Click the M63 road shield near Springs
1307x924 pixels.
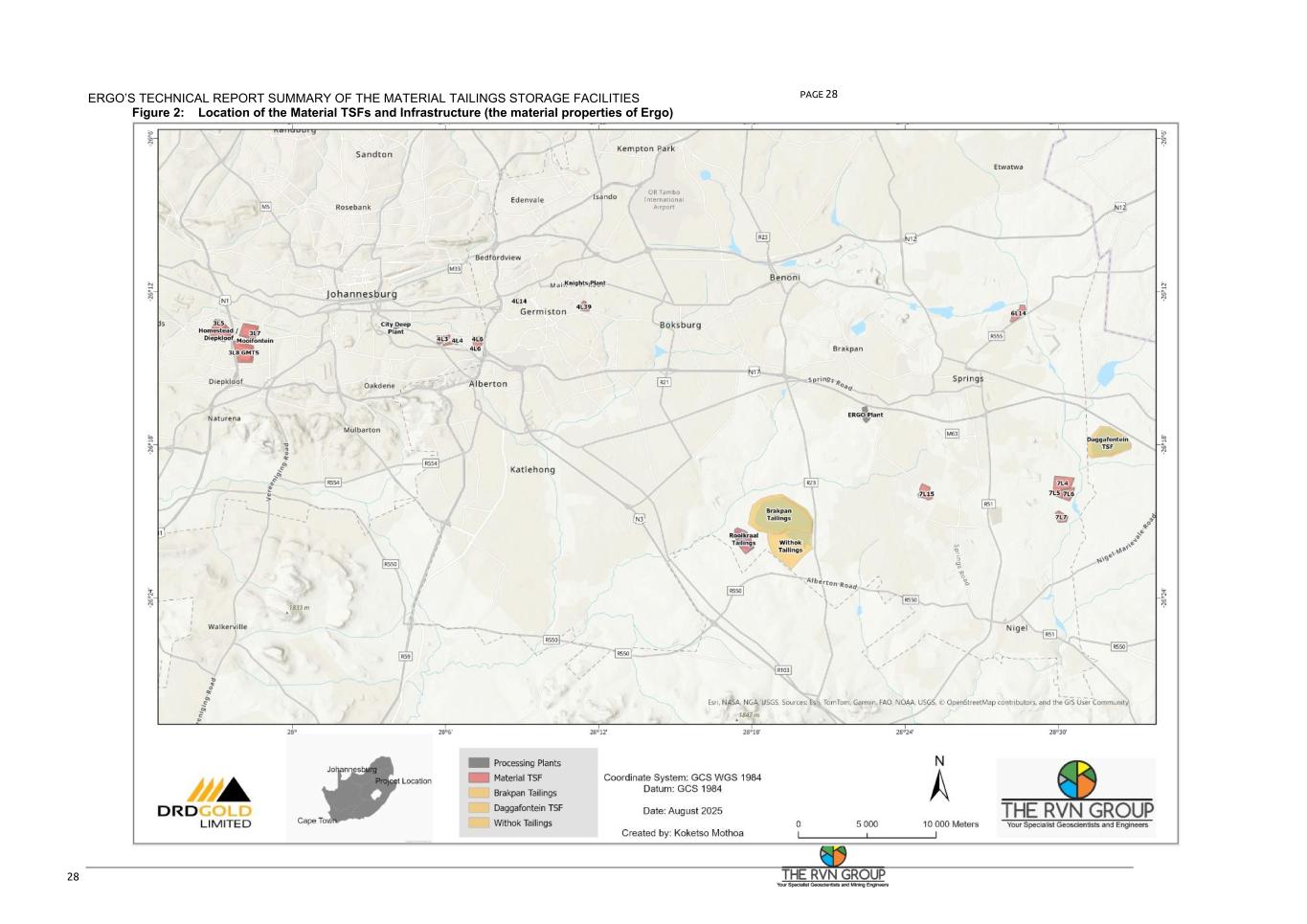(x=952, y=434)
